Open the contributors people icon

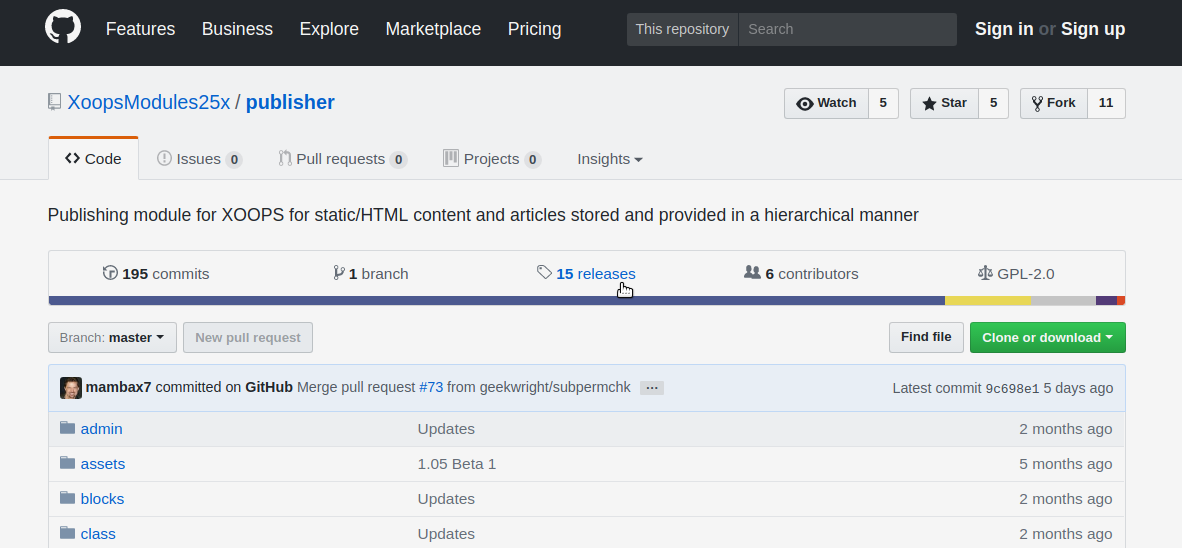click(752, 273)
